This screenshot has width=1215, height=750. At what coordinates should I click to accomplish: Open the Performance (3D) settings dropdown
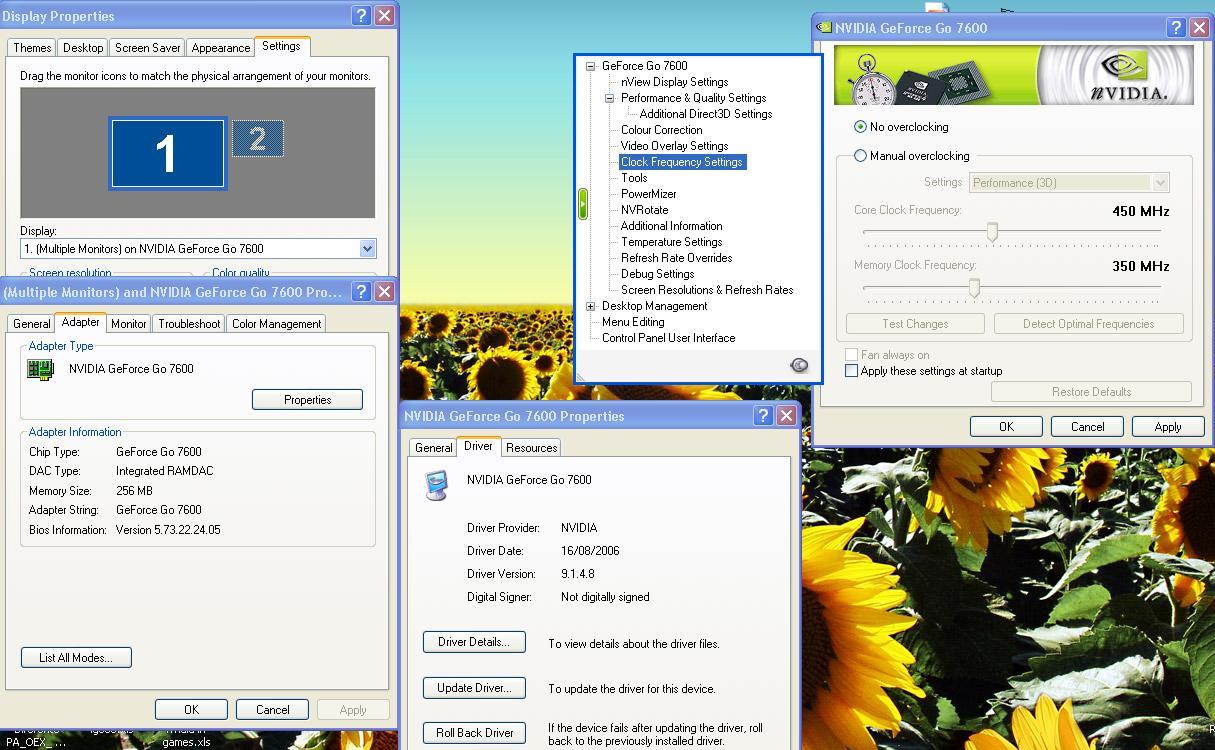coord(1160,183)
